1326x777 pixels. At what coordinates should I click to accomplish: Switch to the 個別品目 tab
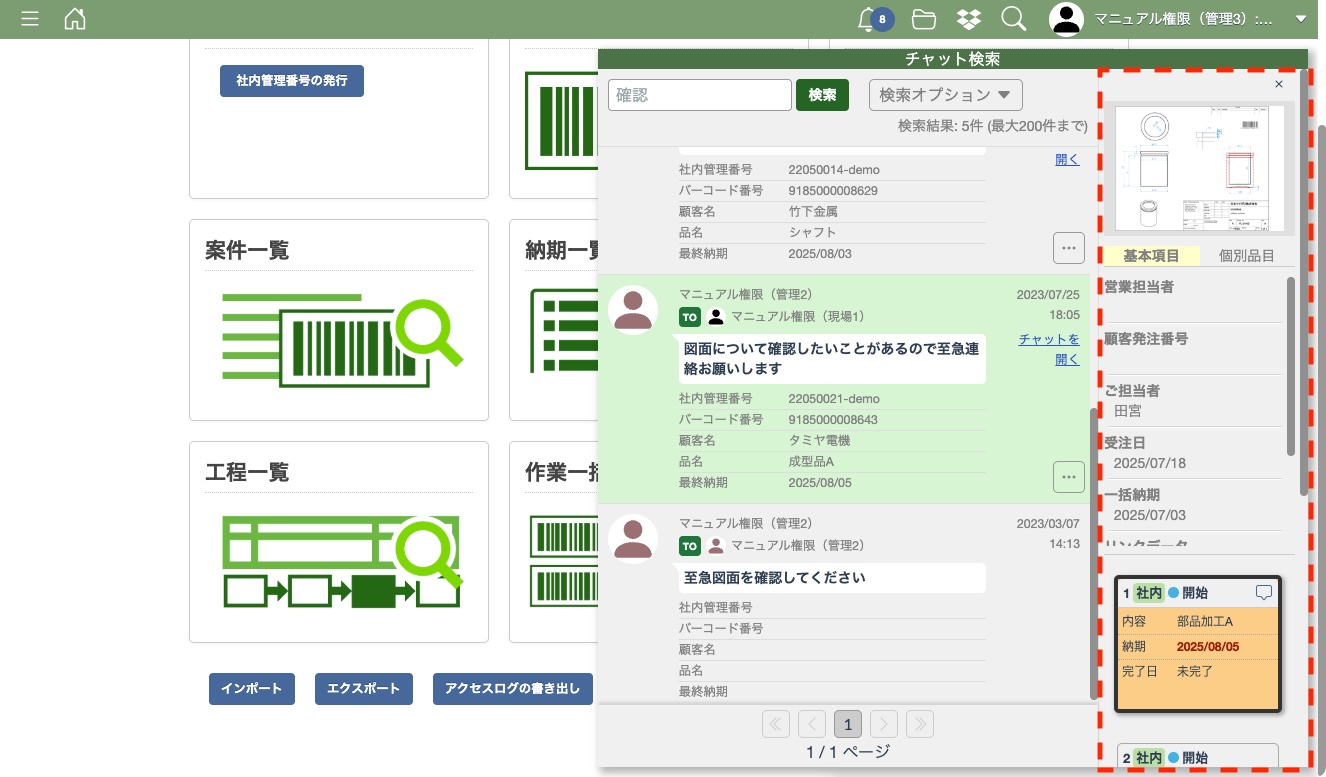(x=1246, y=255)
